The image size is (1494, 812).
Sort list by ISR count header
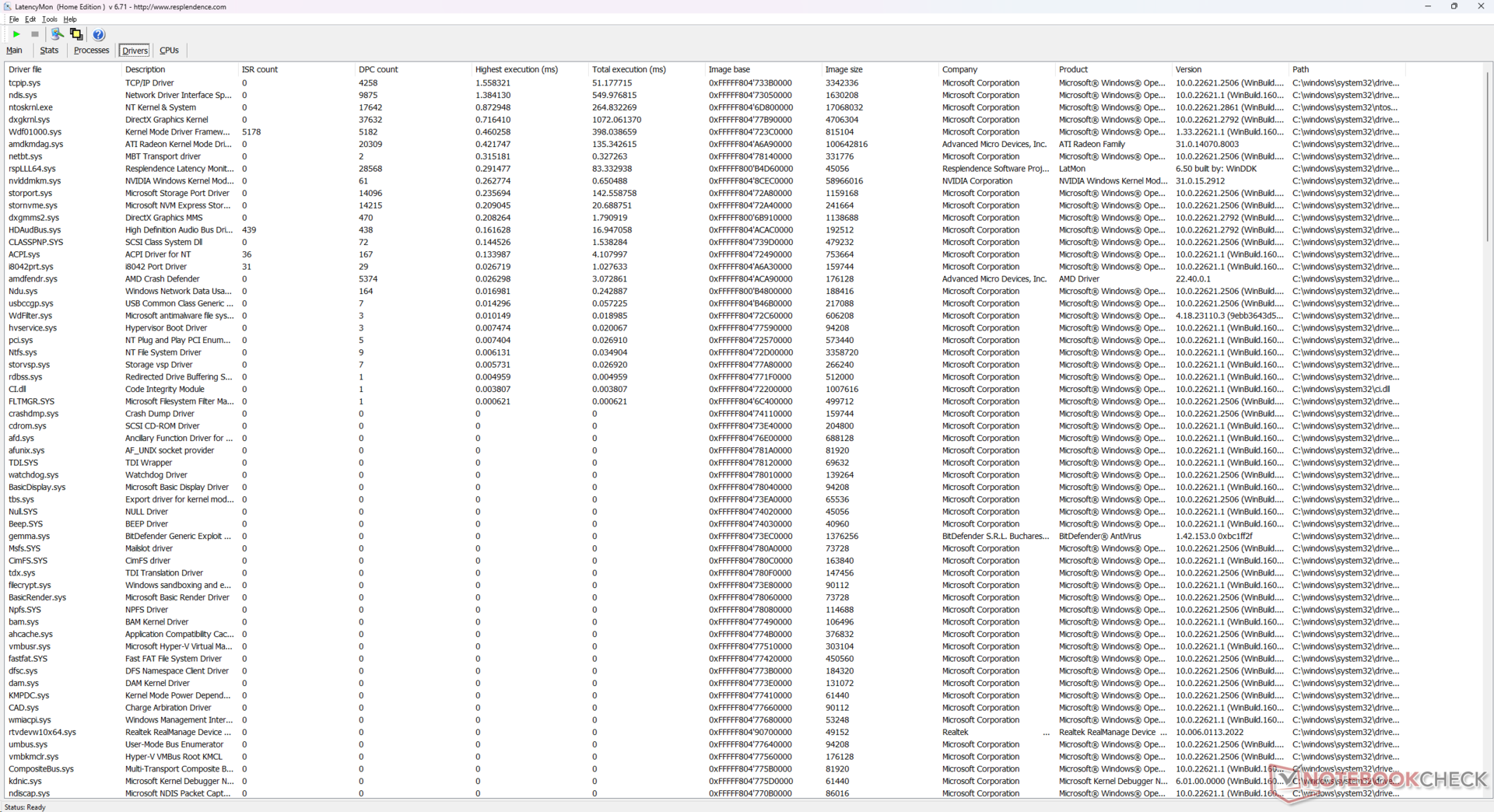click(x=260, y=69)
